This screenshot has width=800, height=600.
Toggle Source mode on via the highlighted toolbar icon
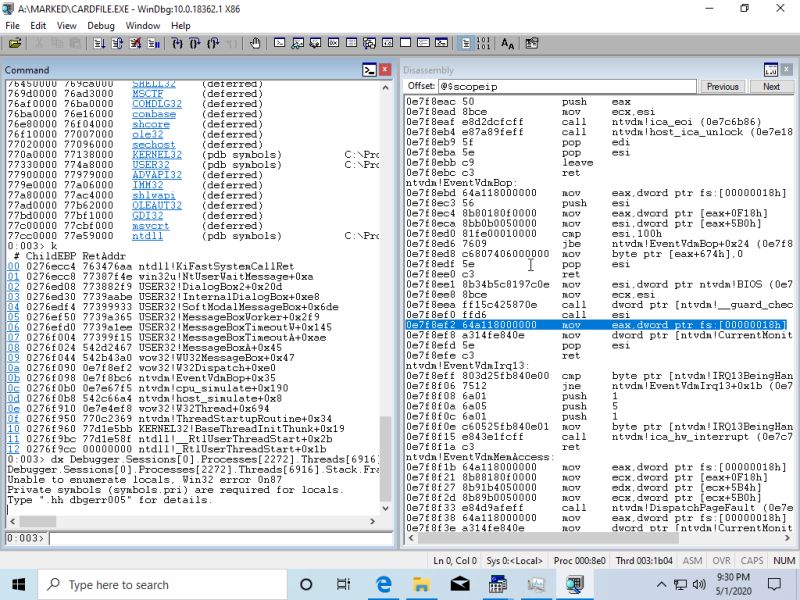tap(465, 44)
